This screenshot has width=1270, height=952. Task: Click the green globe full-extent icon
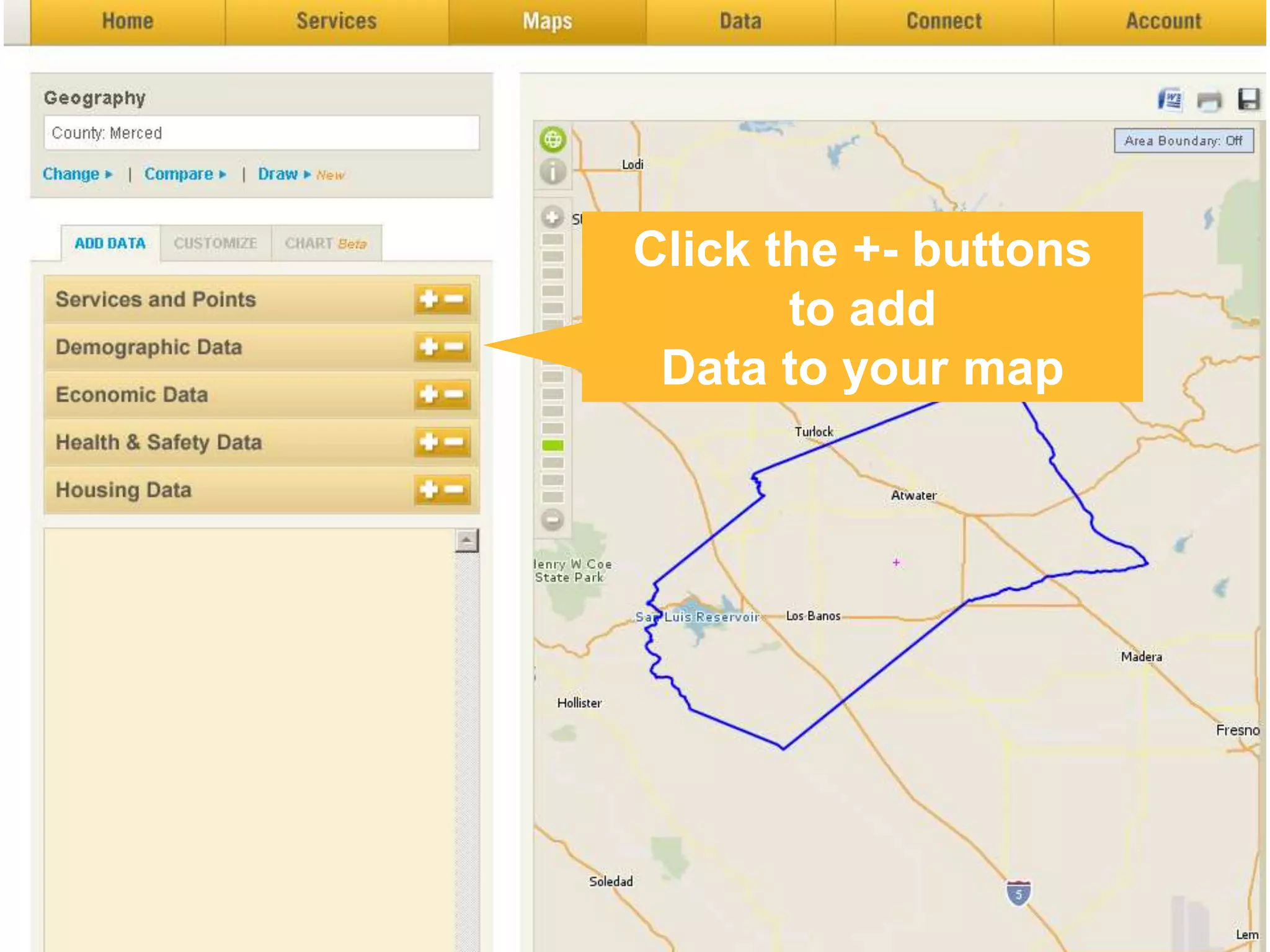(553, 139)
